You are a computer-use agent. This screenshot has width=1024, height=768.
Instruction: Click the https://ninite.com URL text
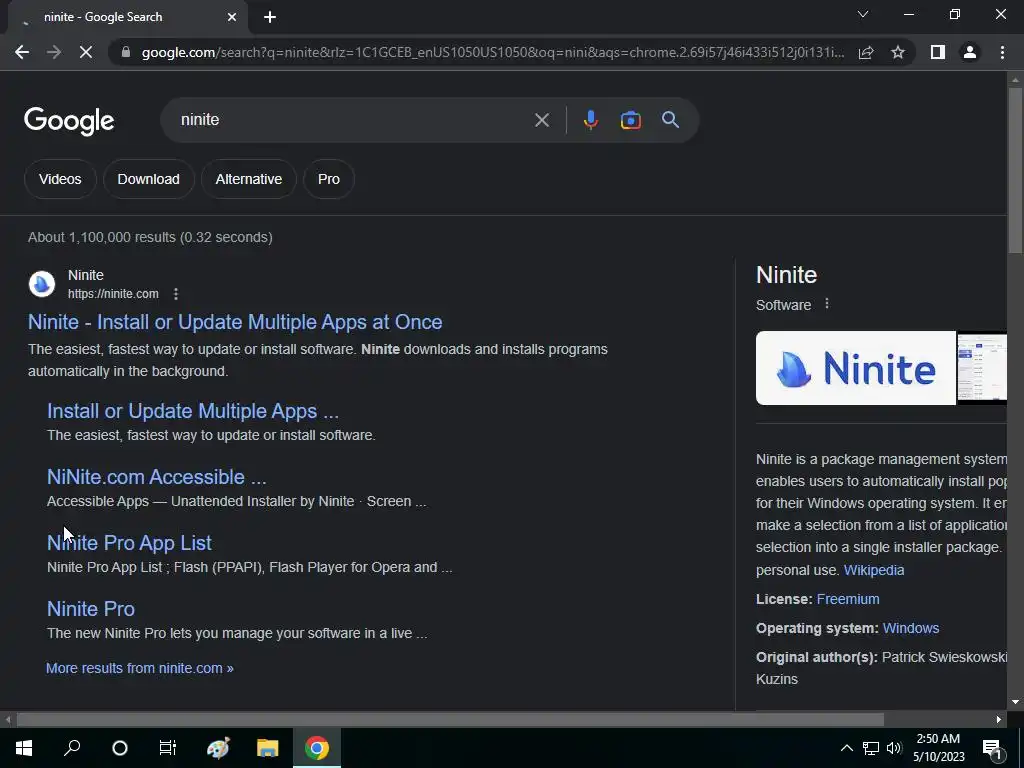tap(113, 294)
